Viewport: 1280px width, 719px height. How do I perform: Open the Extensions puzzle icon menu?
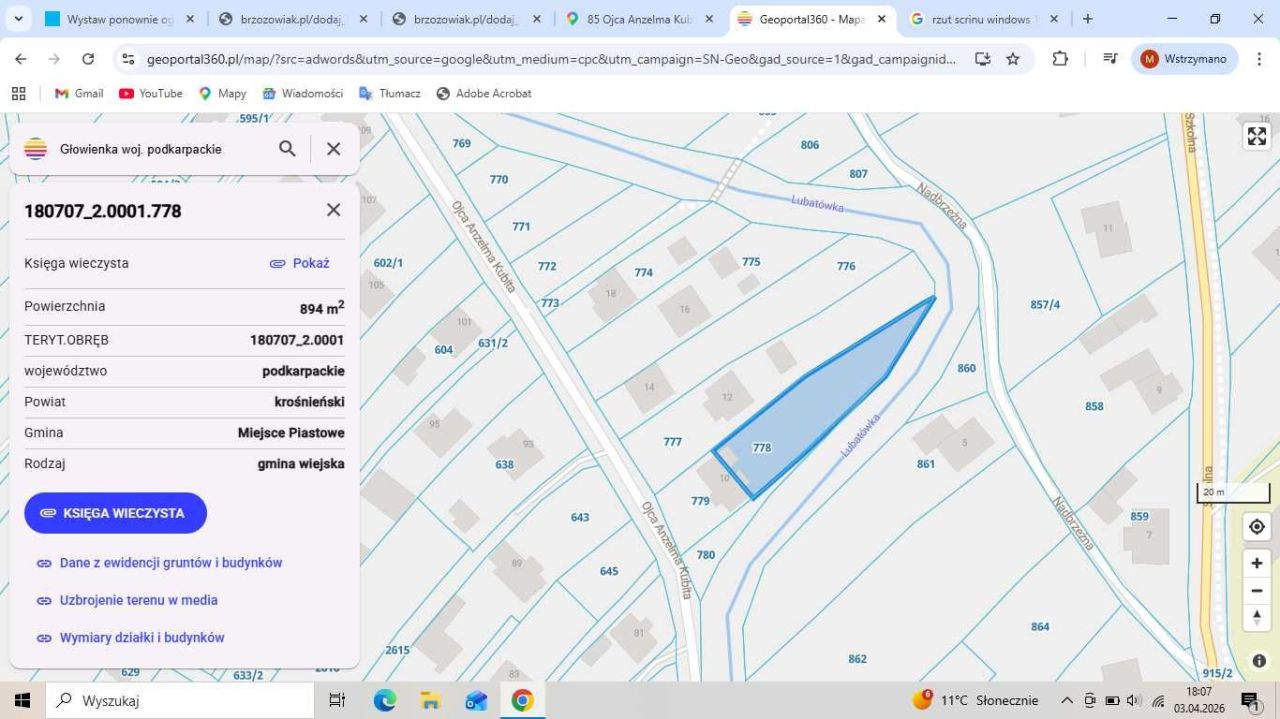pos(1060,59)
